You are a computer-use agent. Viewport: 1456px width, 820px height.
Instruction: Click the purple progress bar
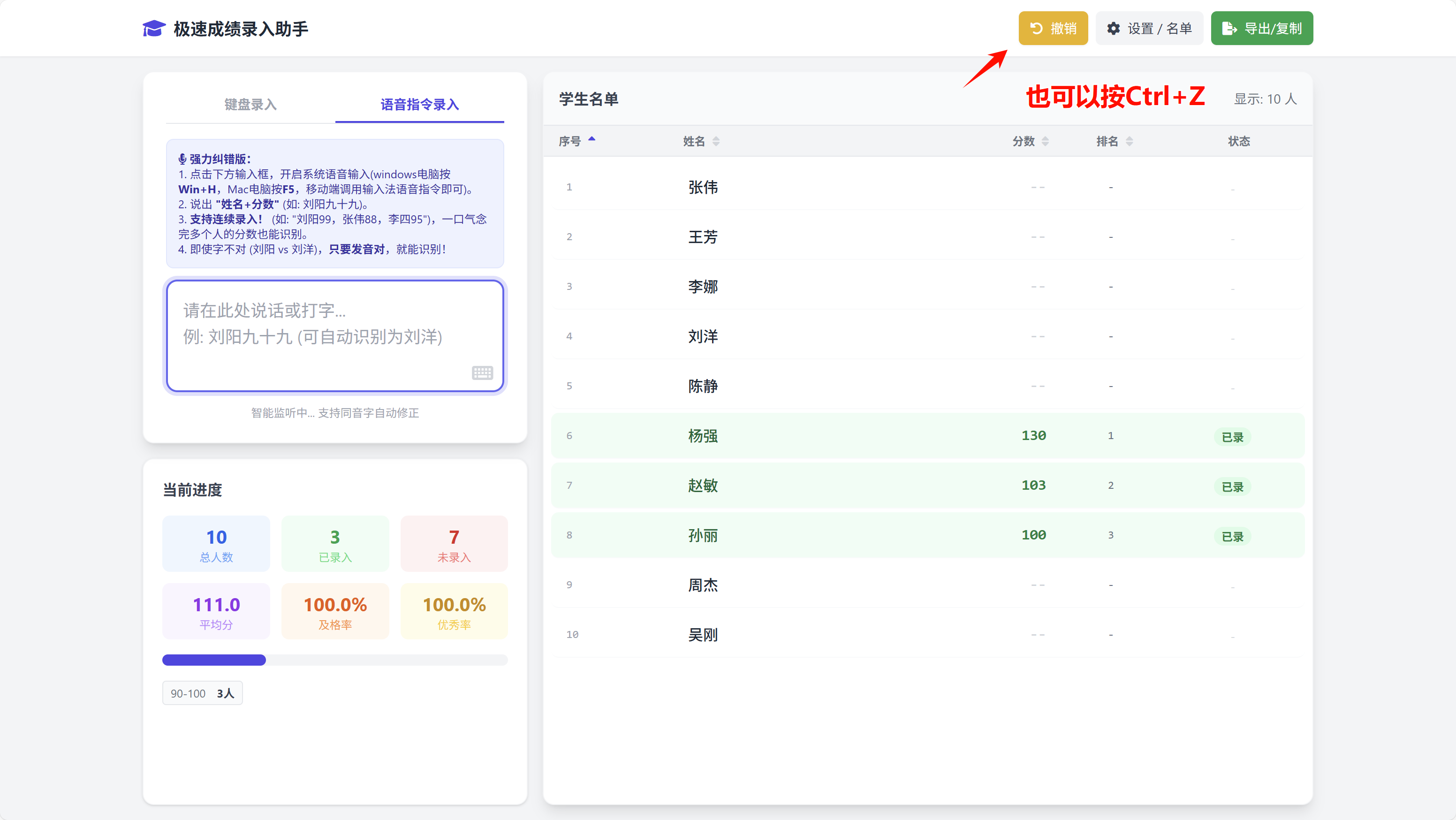(x=213, y=660)
